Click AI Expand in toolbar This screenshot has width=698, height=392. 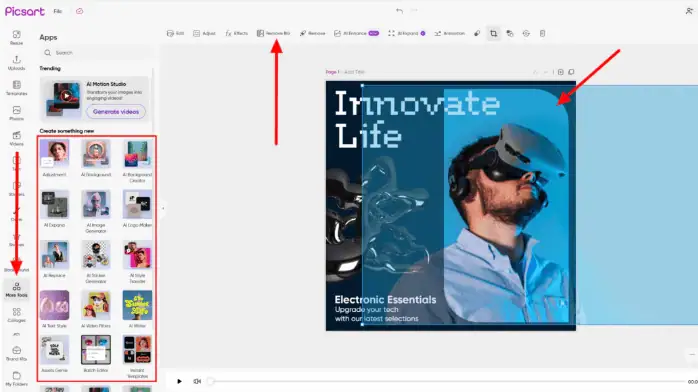click(407, 33)
